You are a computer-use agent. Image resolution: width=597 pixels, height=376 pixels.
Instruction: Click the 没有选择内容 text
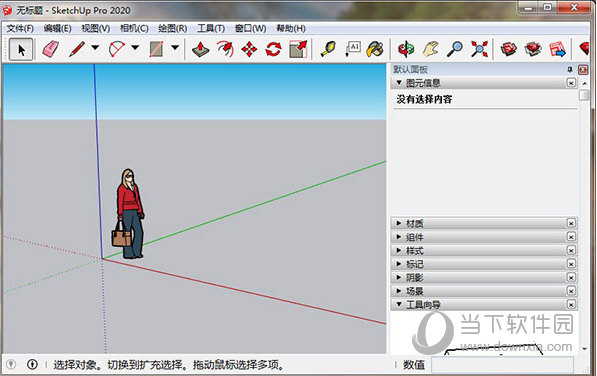[424, 99]
